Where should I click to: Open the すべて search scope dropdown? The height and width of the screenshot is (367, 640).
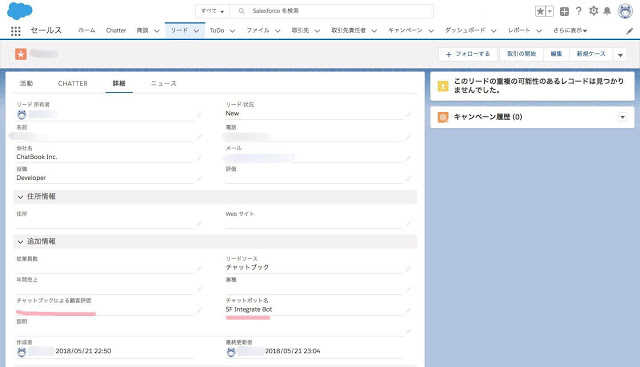click(212, 11)
